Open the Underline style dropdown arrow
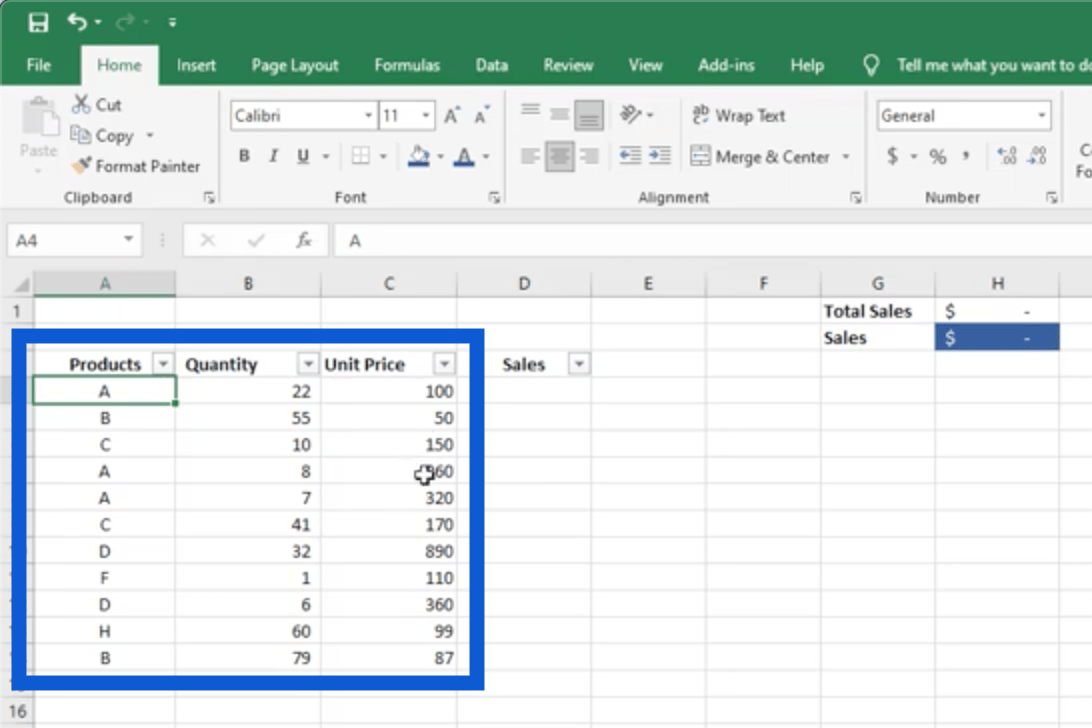Screen dimensions: 1092x728 click(325, 157)
